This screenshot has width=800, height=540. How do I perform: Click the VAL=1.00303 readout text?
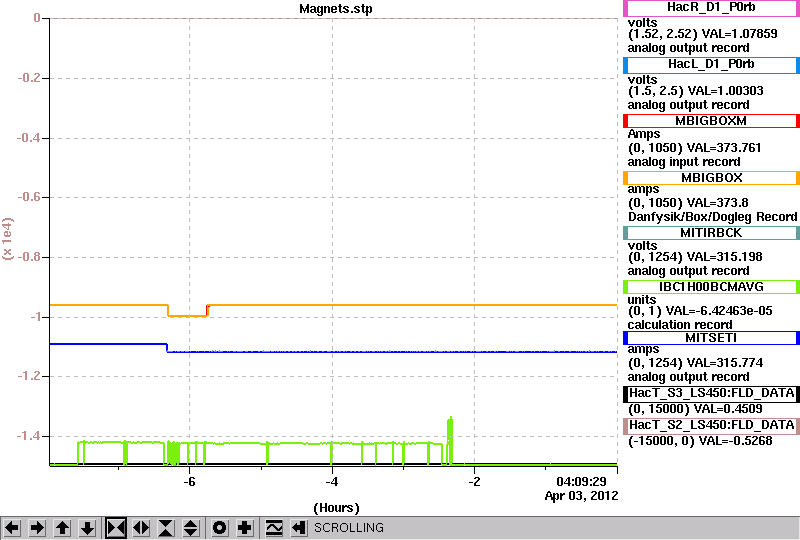point(726,91)
